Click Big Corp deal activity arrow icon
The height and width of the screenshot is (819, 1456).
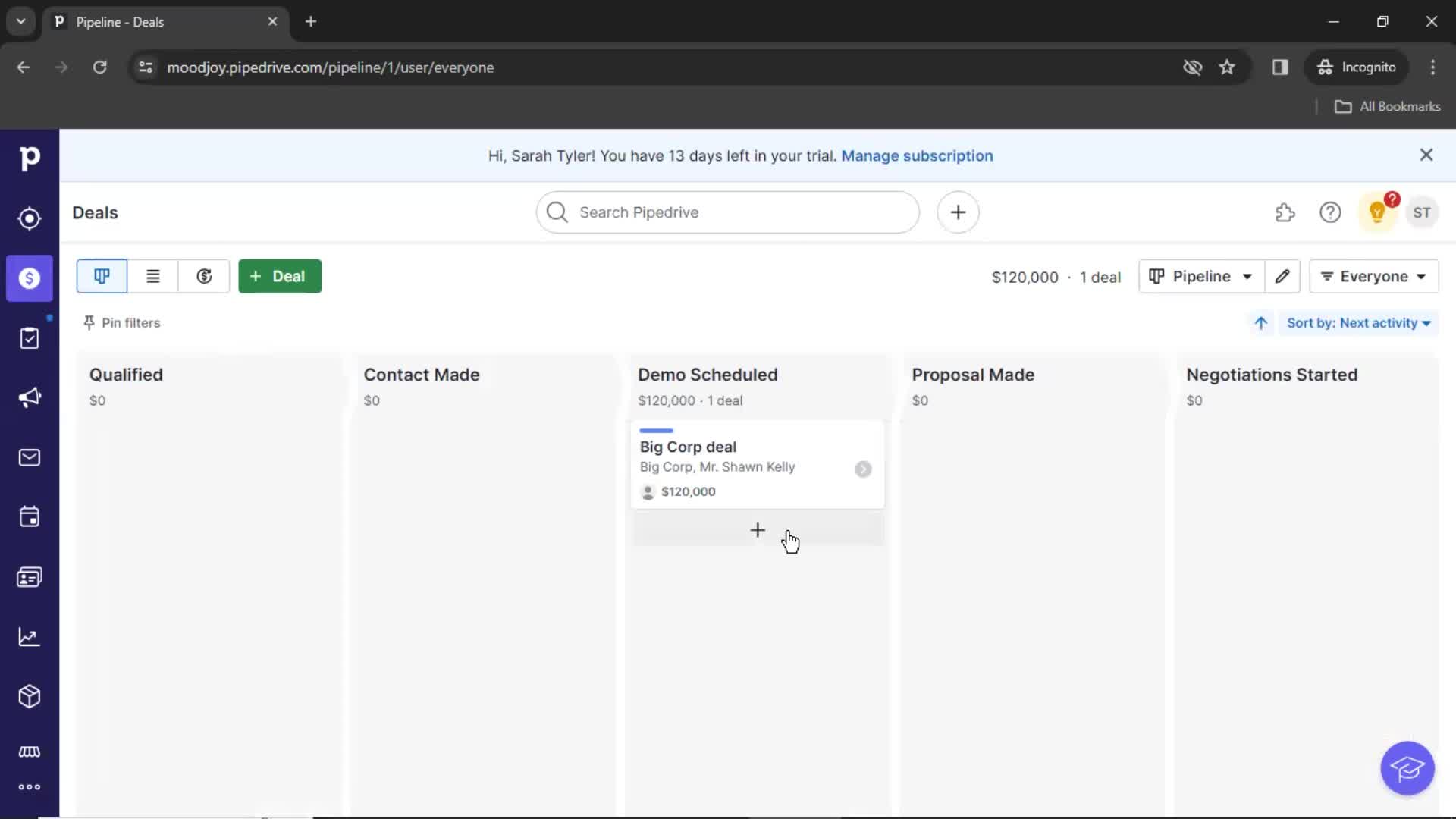click(863, 469)
